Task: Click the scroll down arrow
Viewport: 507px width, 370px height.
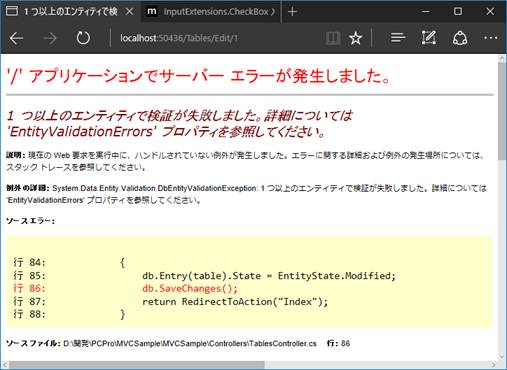Action: pos(502,357)
